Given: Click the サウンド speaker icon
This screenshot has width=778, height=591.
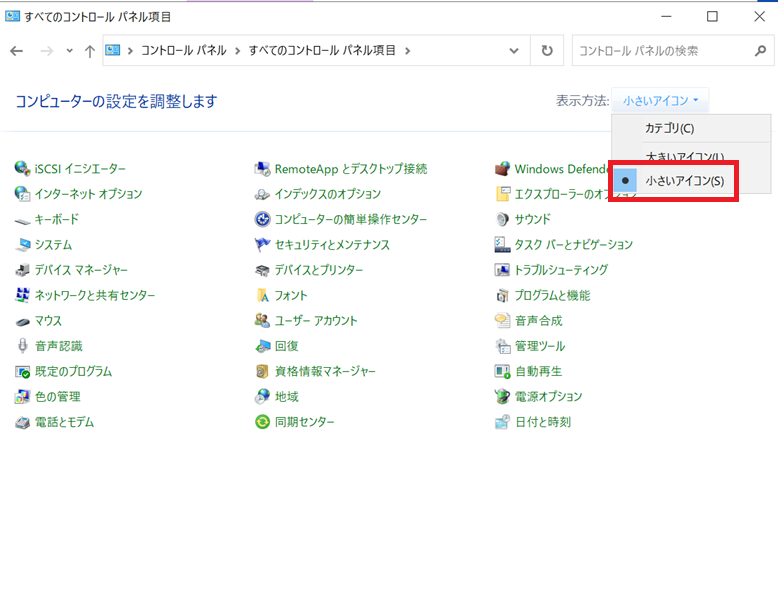Looking at the screenshot, I should [503, 219].
